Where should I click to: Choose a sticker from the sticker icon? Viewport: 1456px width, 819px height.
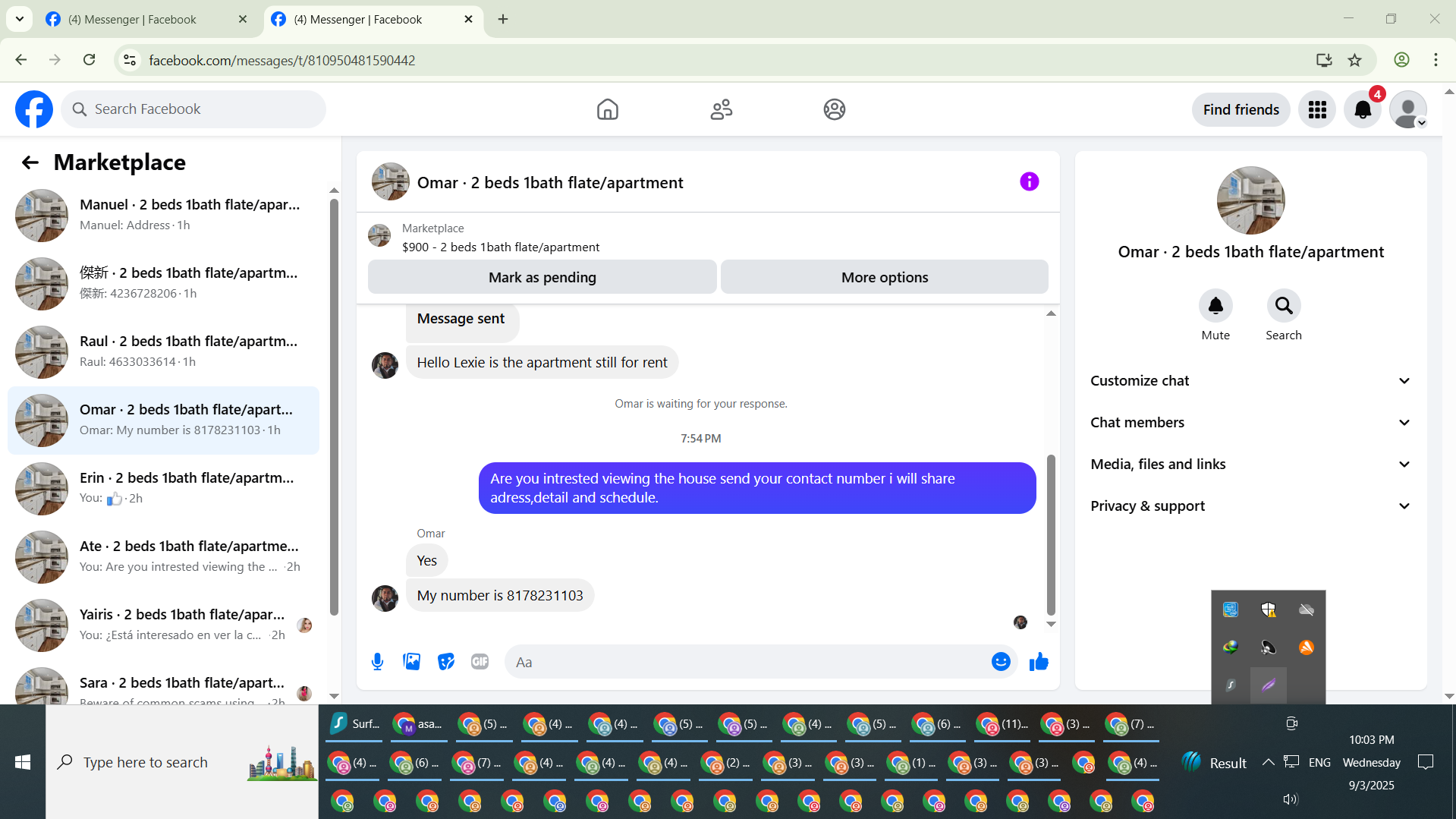click(446, 662)
